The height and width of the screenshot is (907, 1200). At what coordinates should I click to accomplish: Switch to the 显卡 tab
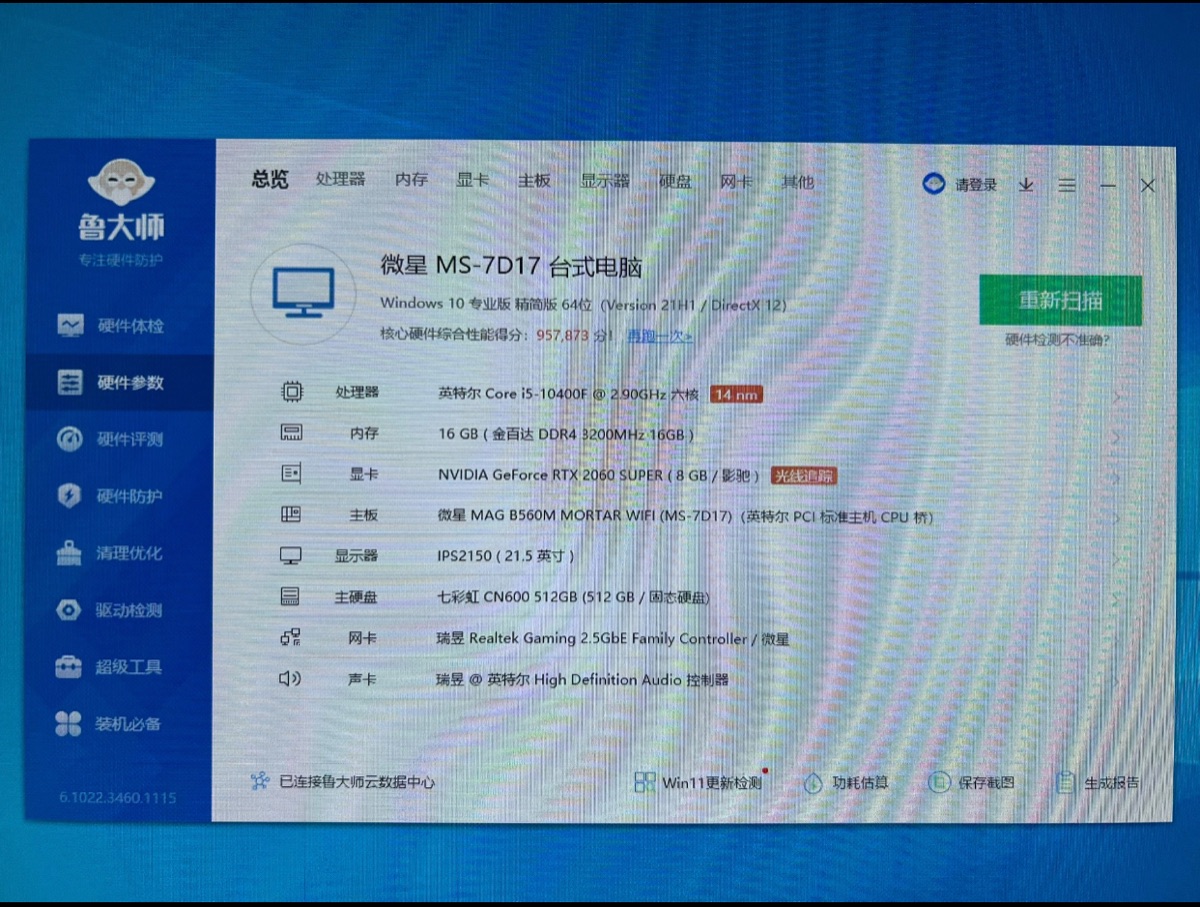coord(473,181)
